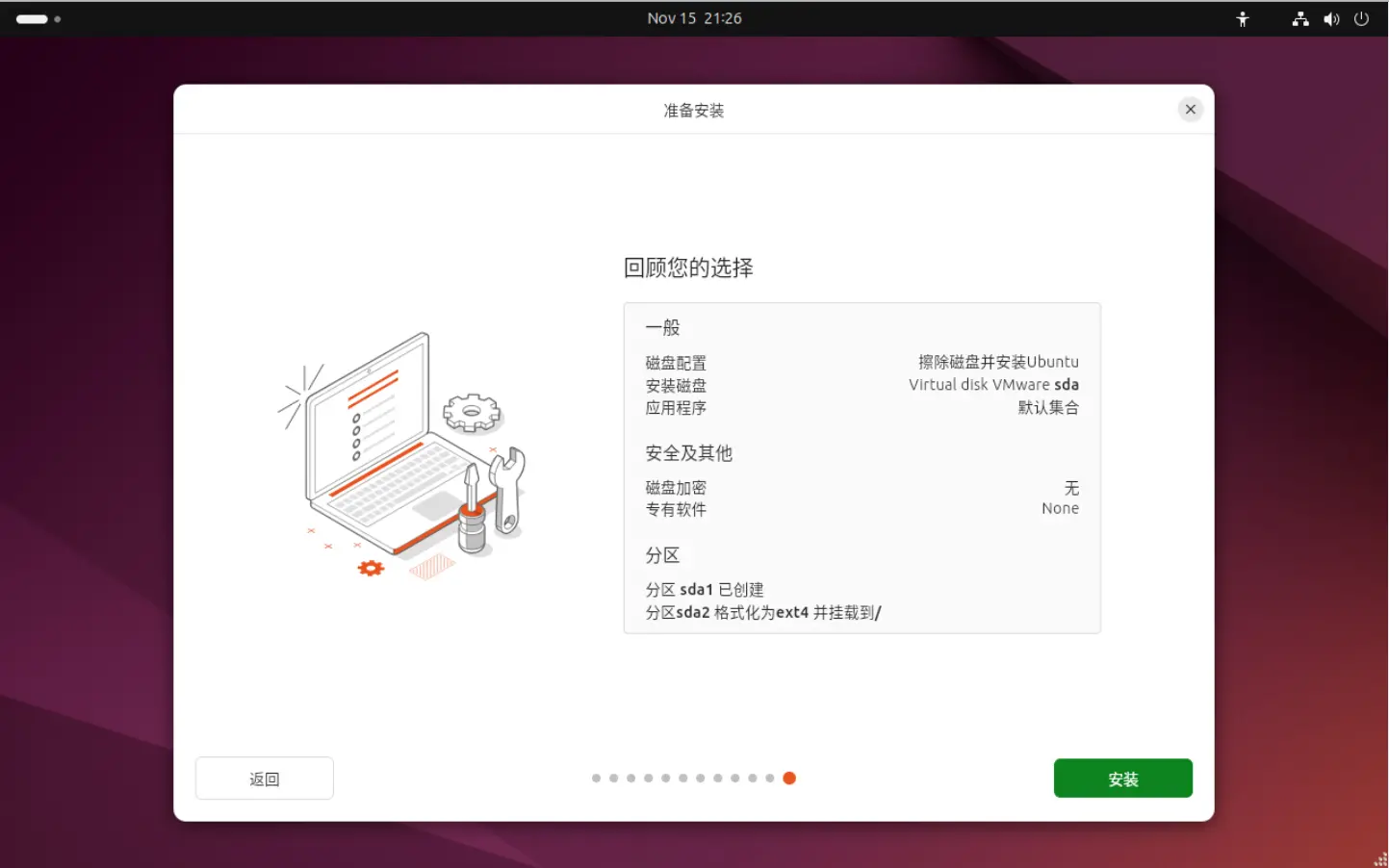The height and width of the screenshot is (868, 1389).
Task: Click the small orange gear below the laptop
Action: click(x=371, y=569)
